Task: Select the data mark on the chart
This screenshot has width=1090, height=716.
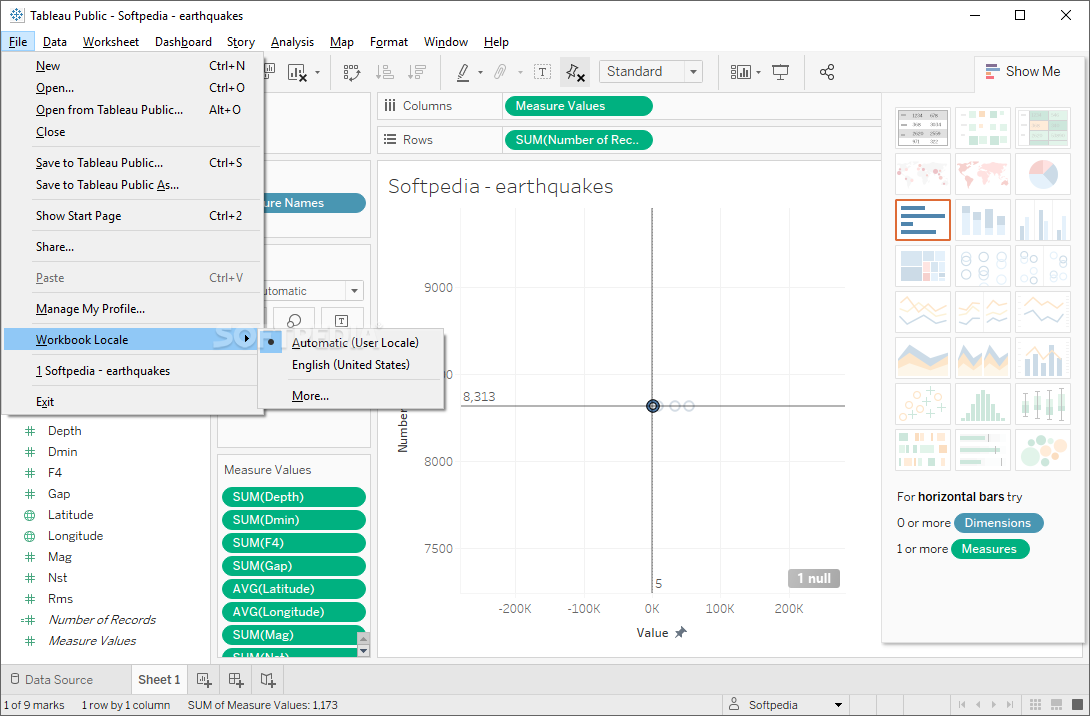Action: pos(653,406)
